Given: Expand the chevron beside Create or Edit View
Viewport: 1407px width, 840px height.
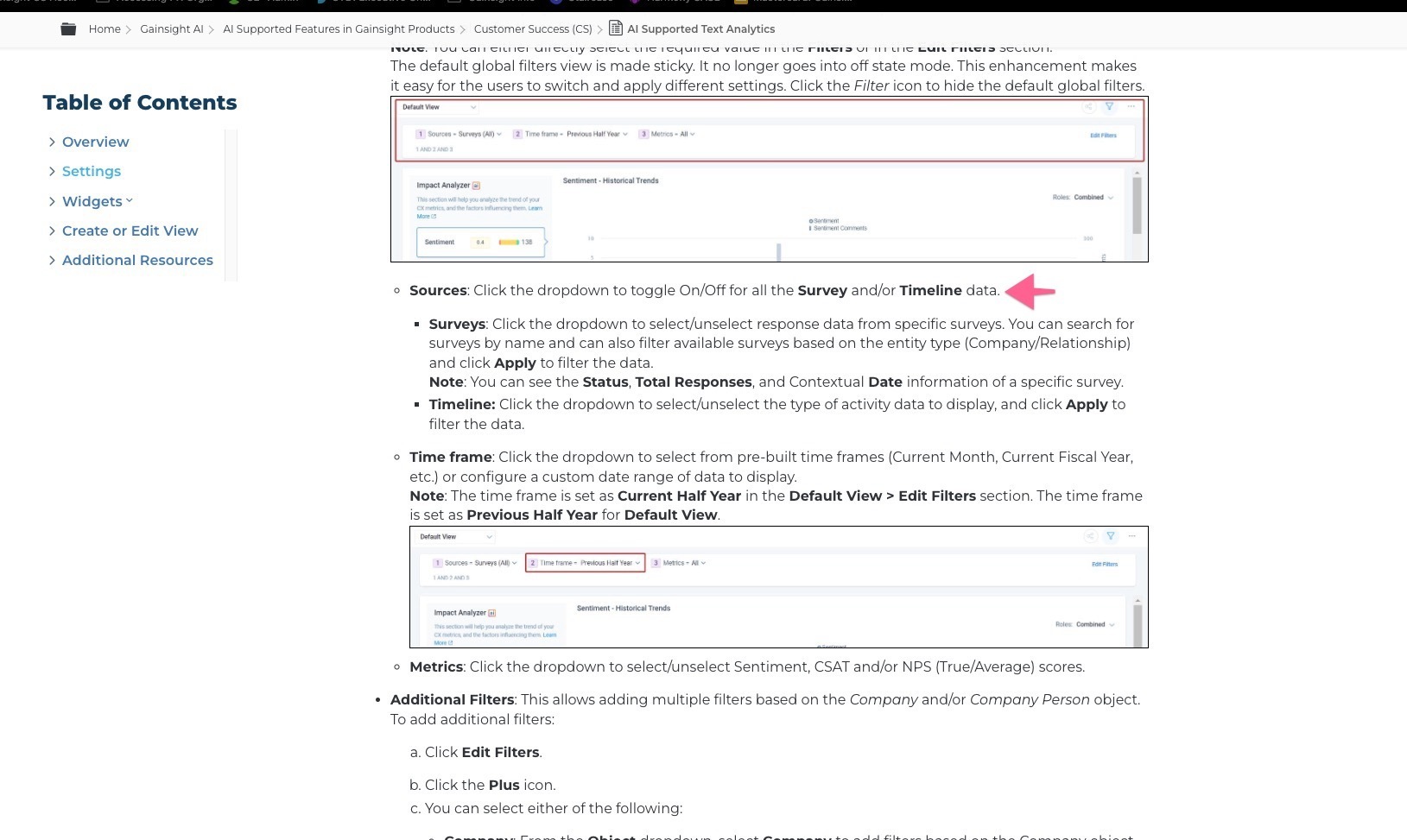Looking at the screenshot, I should tap(52, 231).
